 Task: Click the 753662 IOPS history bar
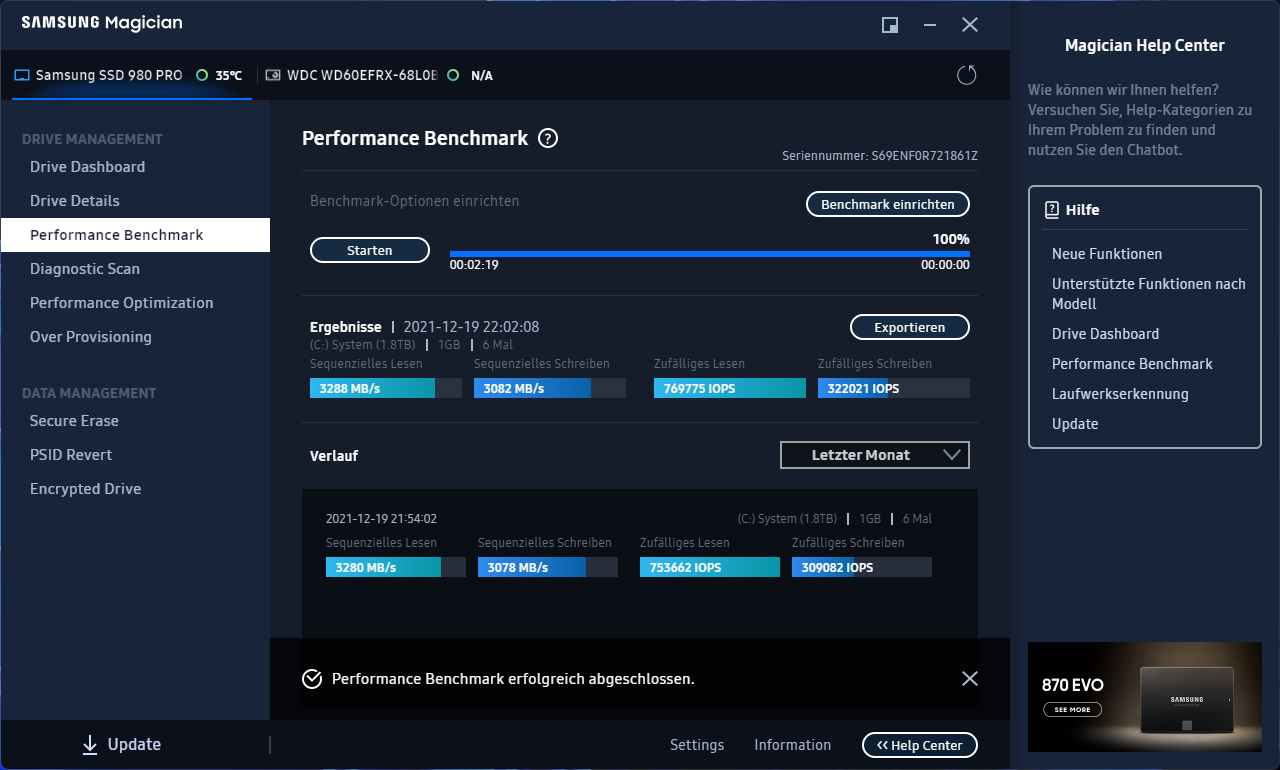pos(710,567)
